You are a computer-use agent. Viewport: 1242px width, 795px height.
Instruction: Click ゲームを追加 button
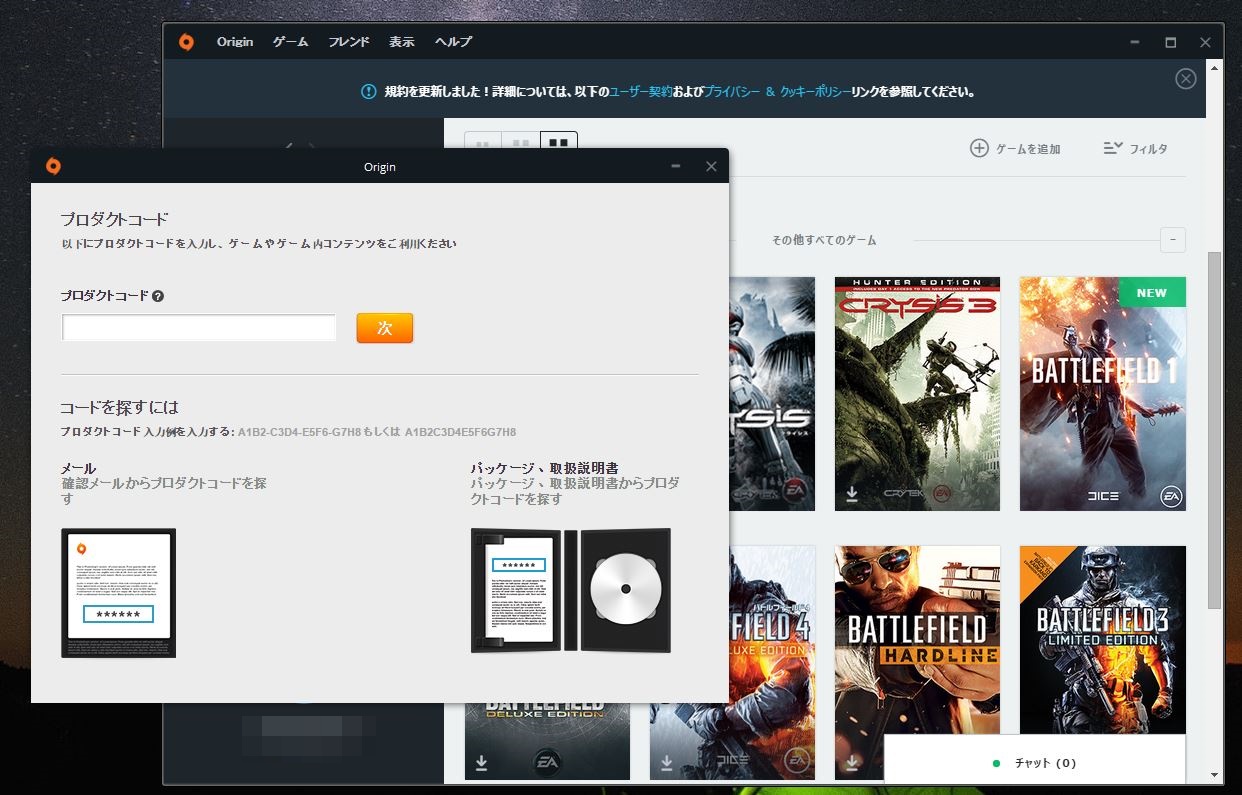tap(1015, 149)
